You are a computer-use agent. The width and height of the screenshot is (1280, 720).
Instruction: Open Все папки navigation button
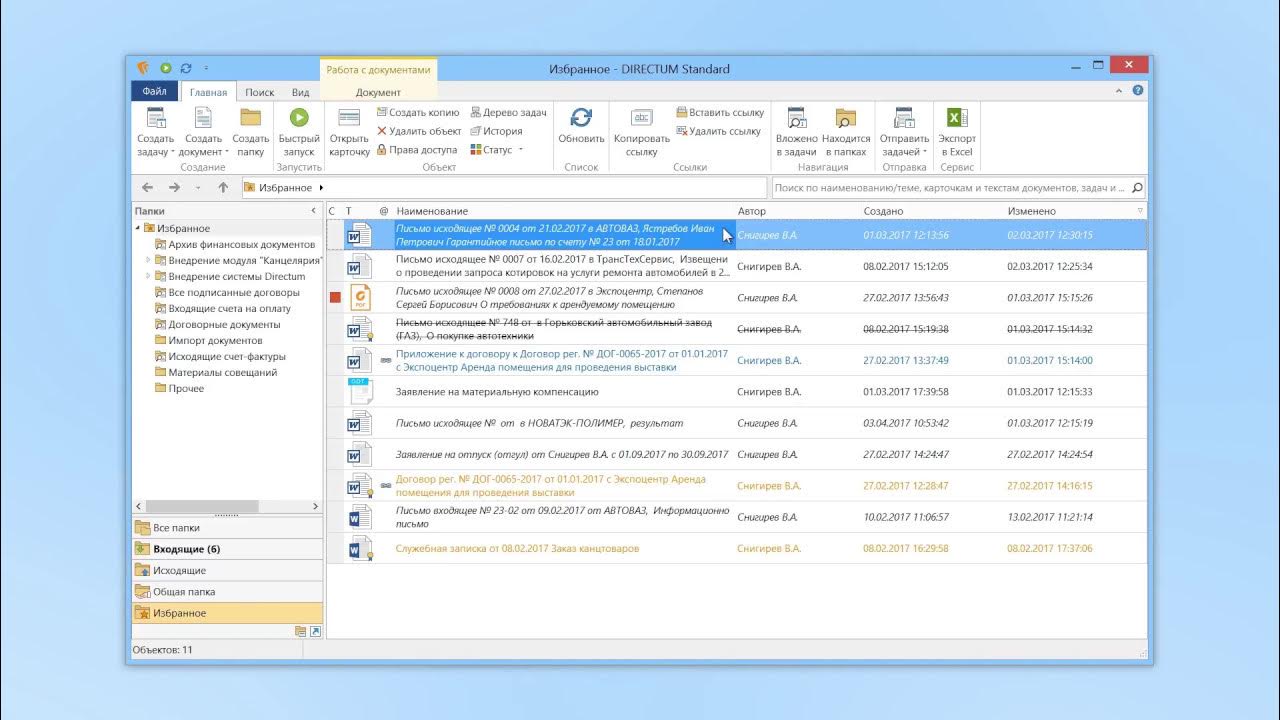coord(227,527)
